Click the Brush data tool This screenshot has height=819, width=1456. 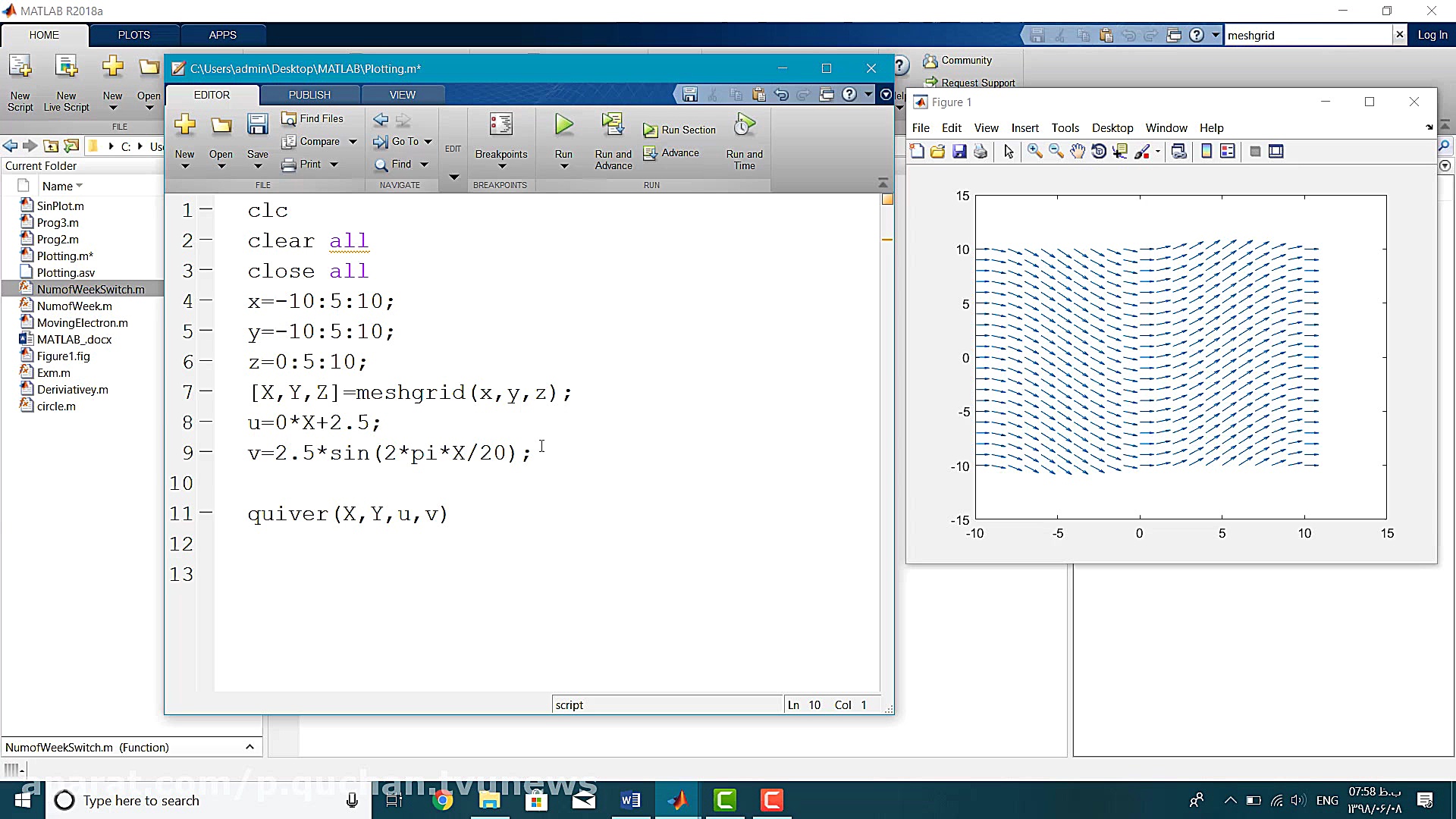(x=1142, y=152)
